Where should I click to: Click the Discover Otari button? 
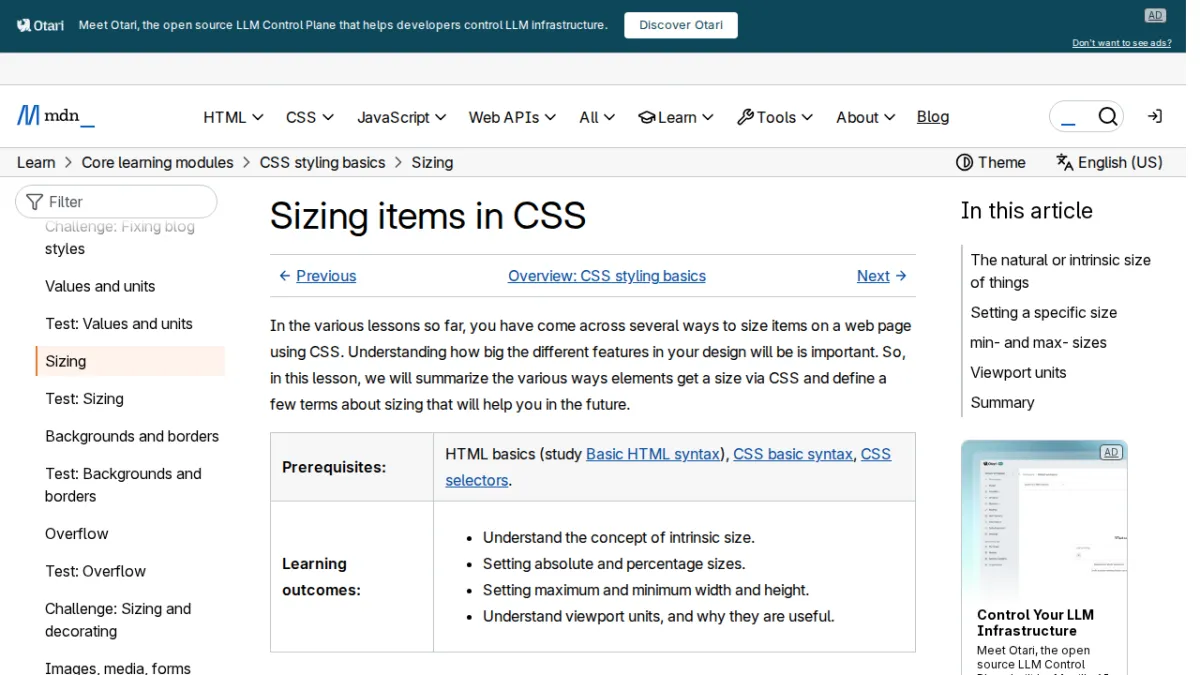point(681,25)
